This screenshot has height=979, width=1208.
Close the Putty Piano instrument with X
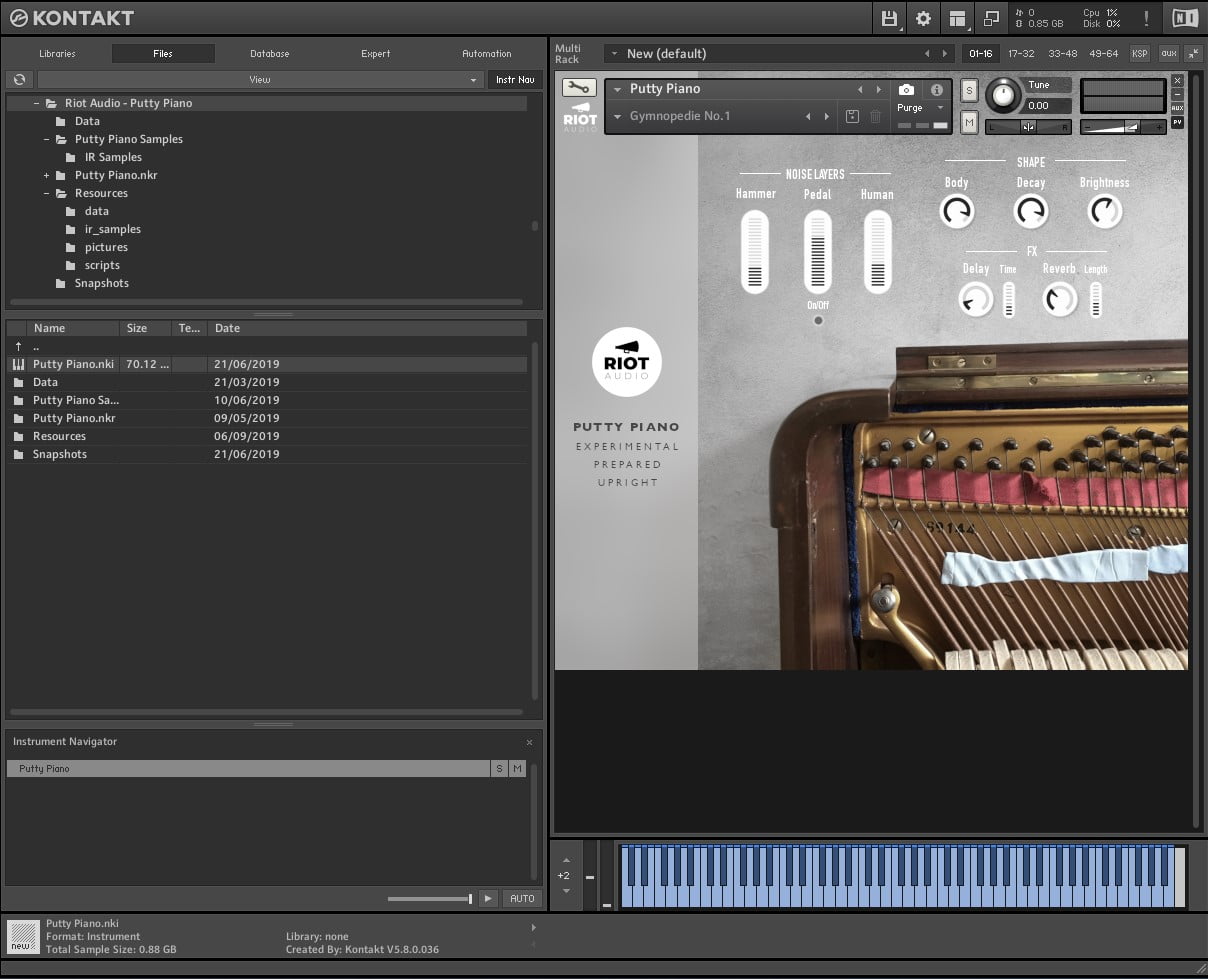[x=1177, y=80]
